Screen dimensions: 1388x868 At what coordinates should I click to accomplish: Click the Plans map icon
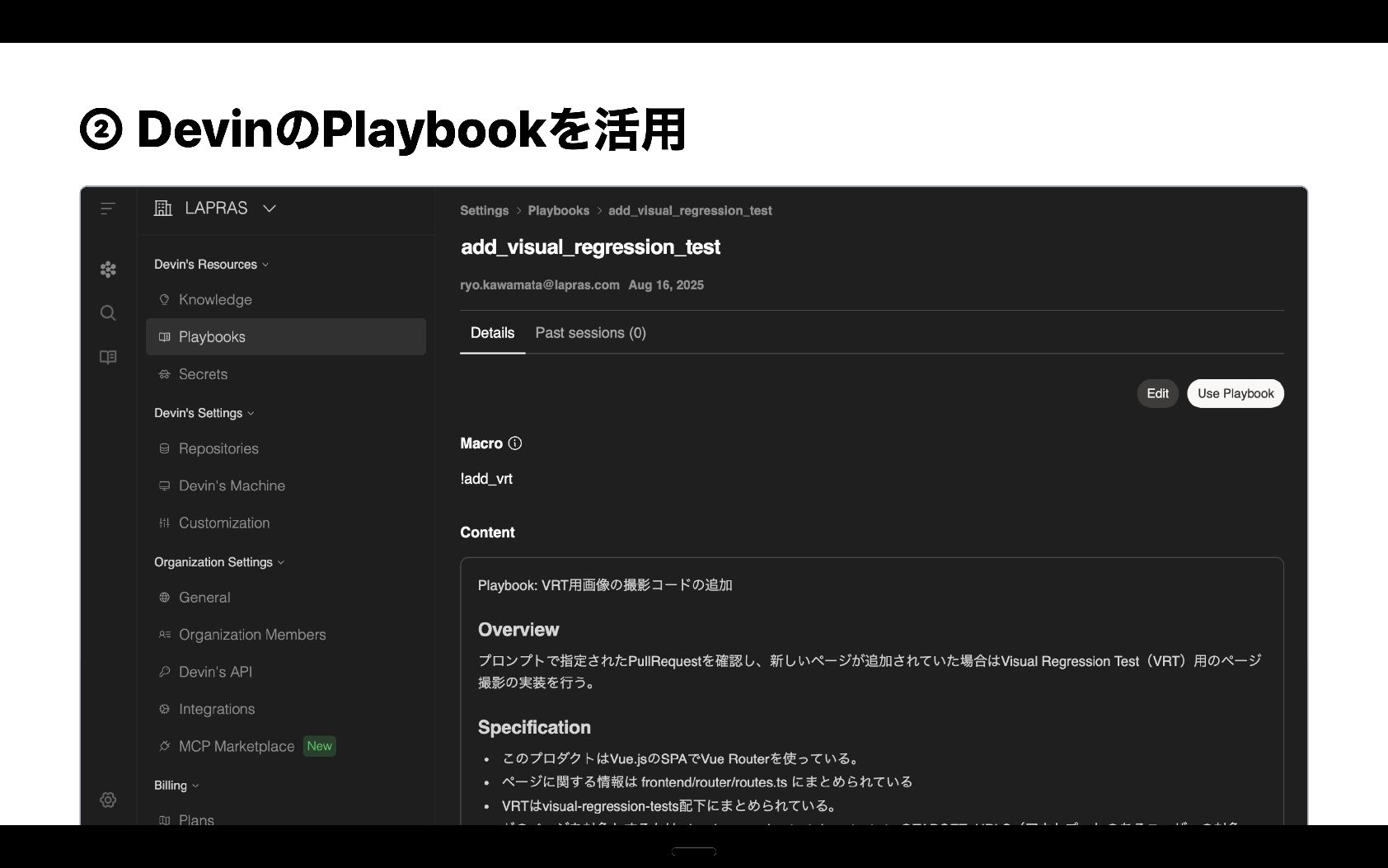[x=164, y=820]
